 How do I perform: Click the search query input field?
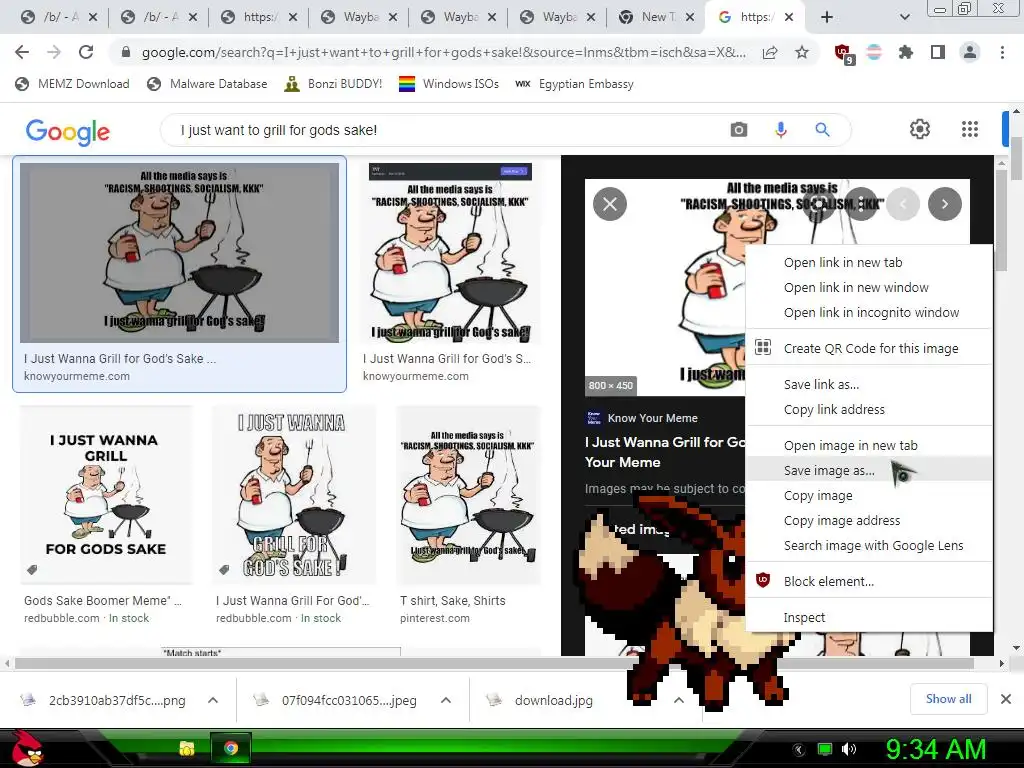click(x=451, y=130)
